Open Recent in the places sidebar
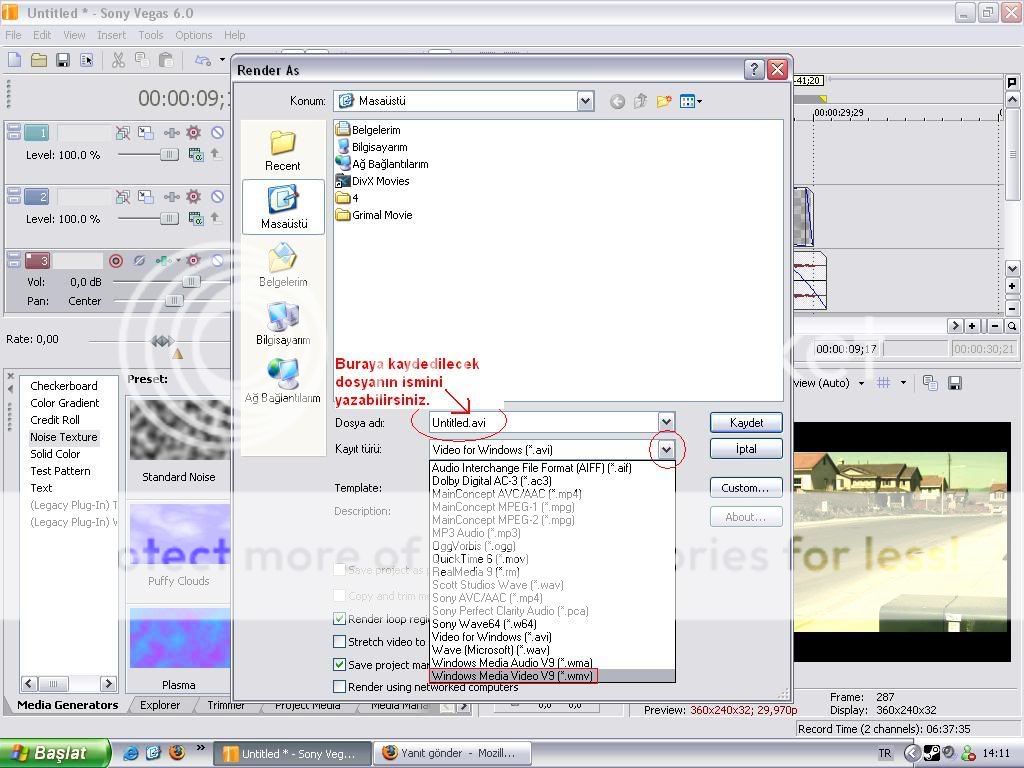The image size is (1024, 768). 283,150
